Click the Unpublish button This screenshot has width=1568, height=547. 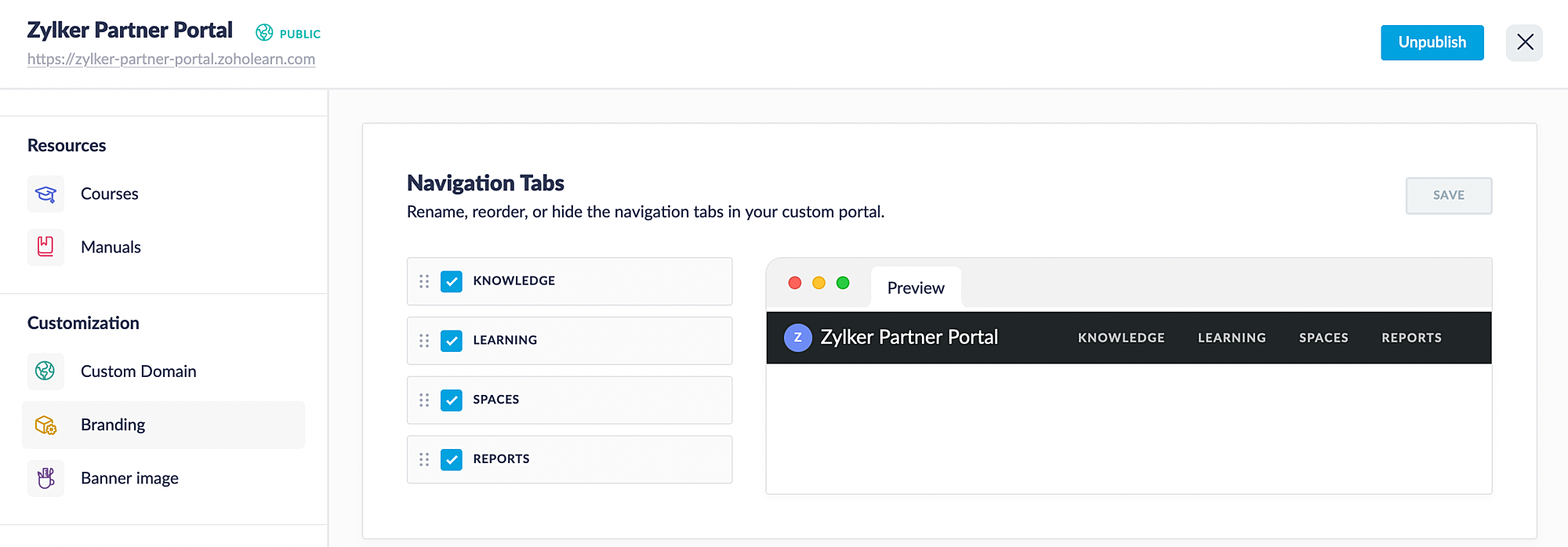[1432, 42]
